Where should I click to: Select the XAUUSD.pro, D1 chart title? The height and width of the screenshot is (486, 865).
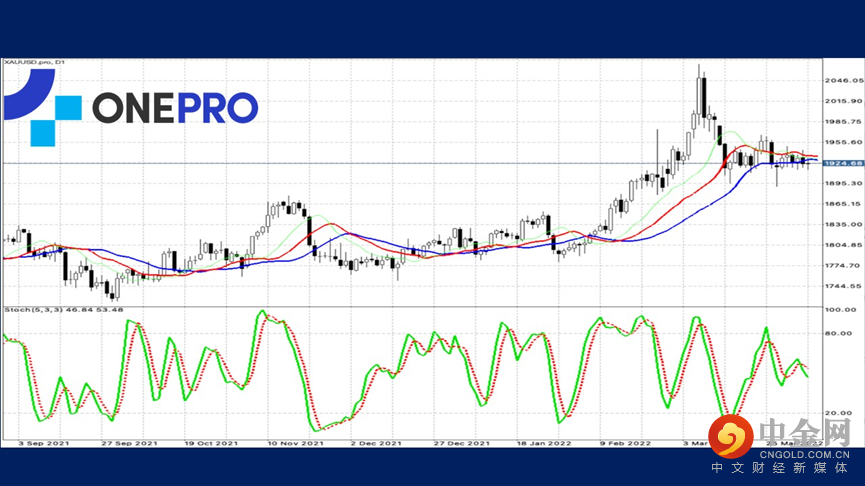(37, 64)
